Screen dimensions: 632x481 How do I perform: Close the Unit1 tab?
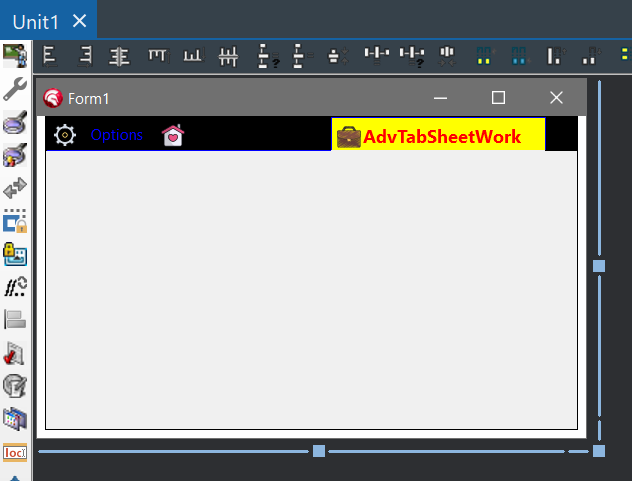(80, 21)
